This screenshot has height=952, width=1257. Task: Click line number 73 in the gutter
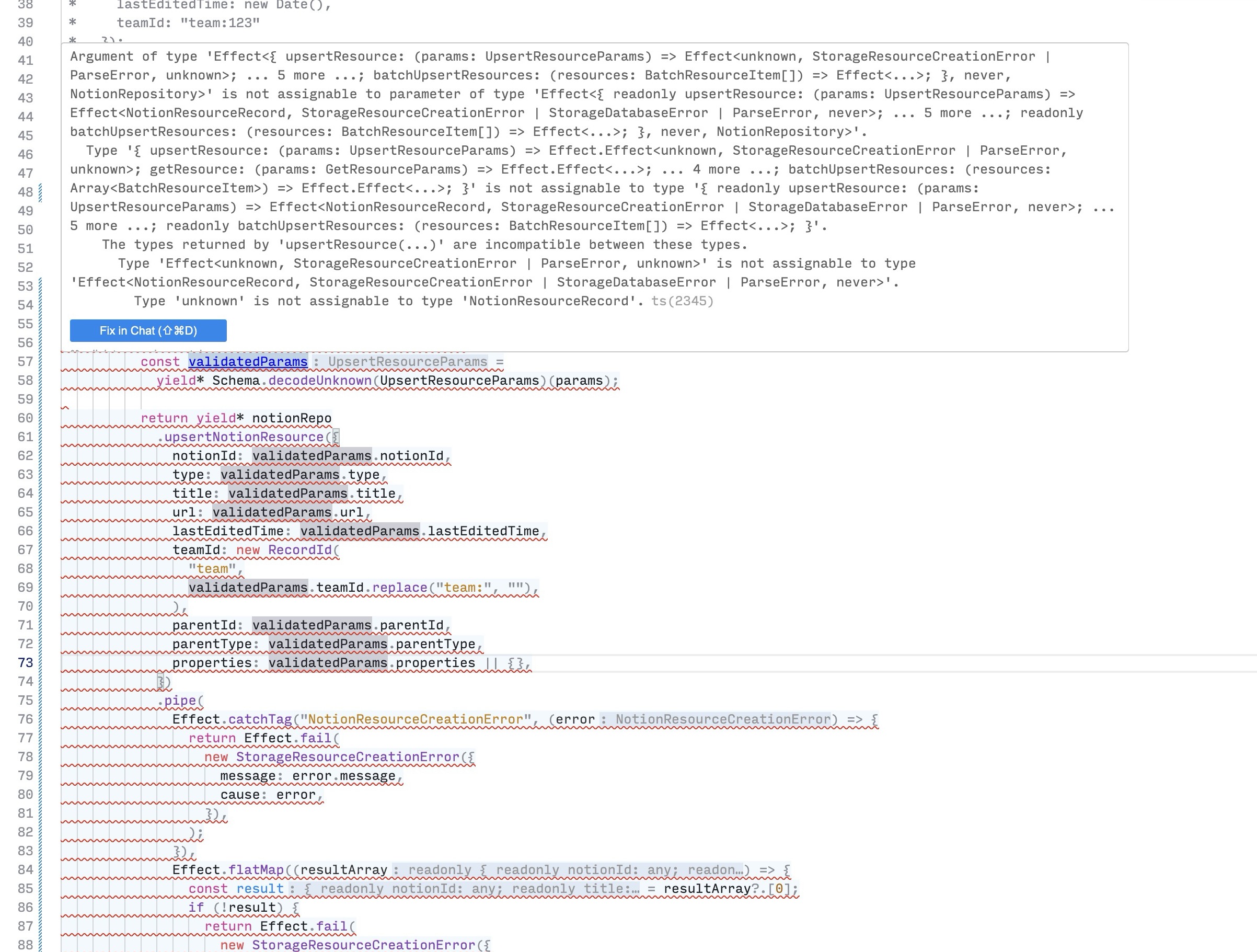pos(26,663)
